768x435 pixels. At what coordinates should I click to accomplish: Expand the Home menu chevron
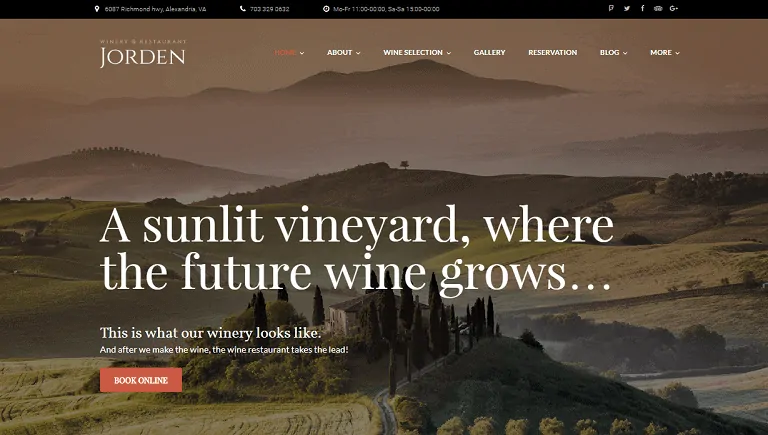(302, 53)
